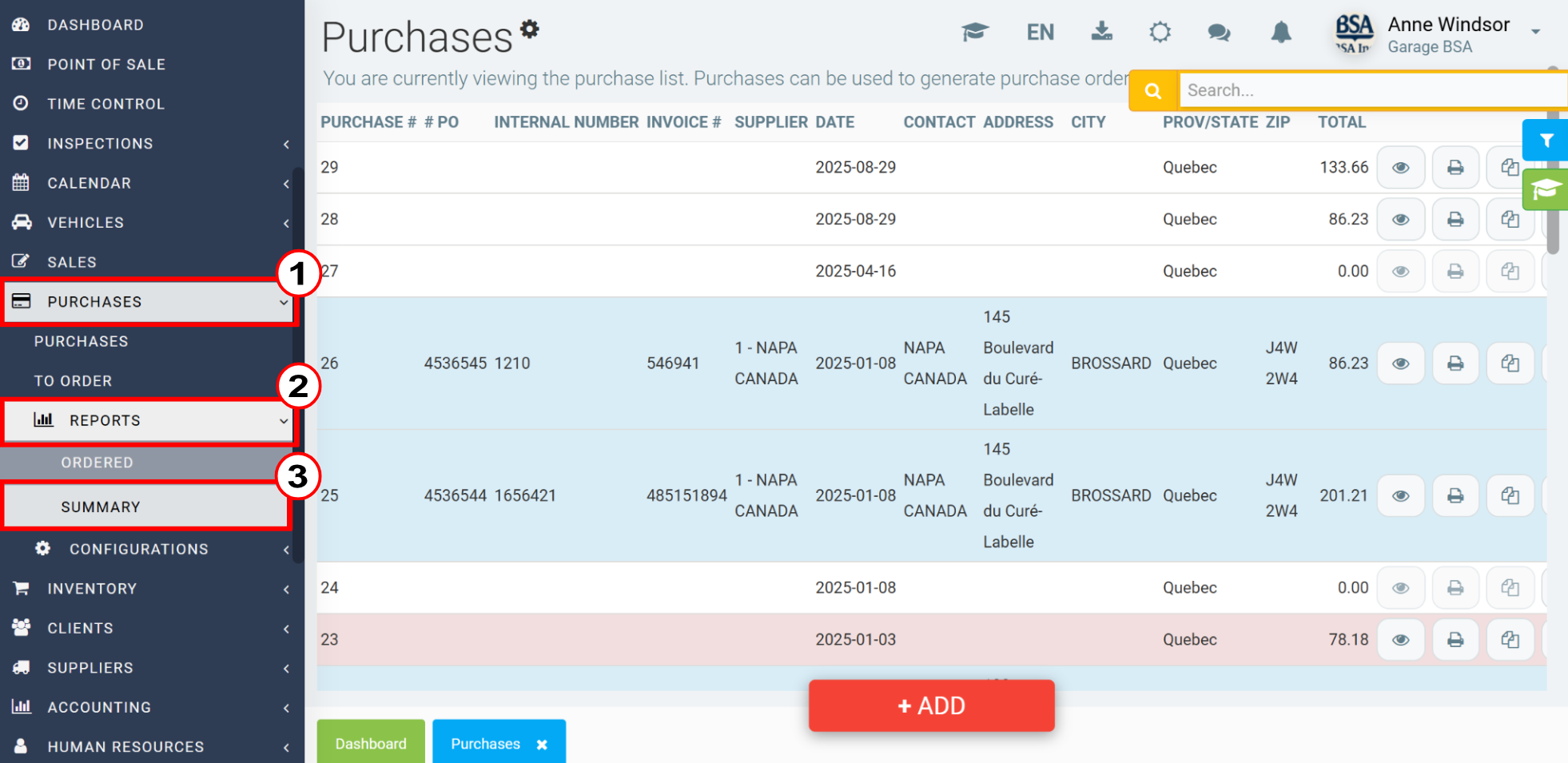This screenshot has width=1568, height=763.
Task: Print purchase 29 using printer icon
Action: point(1455,168)
